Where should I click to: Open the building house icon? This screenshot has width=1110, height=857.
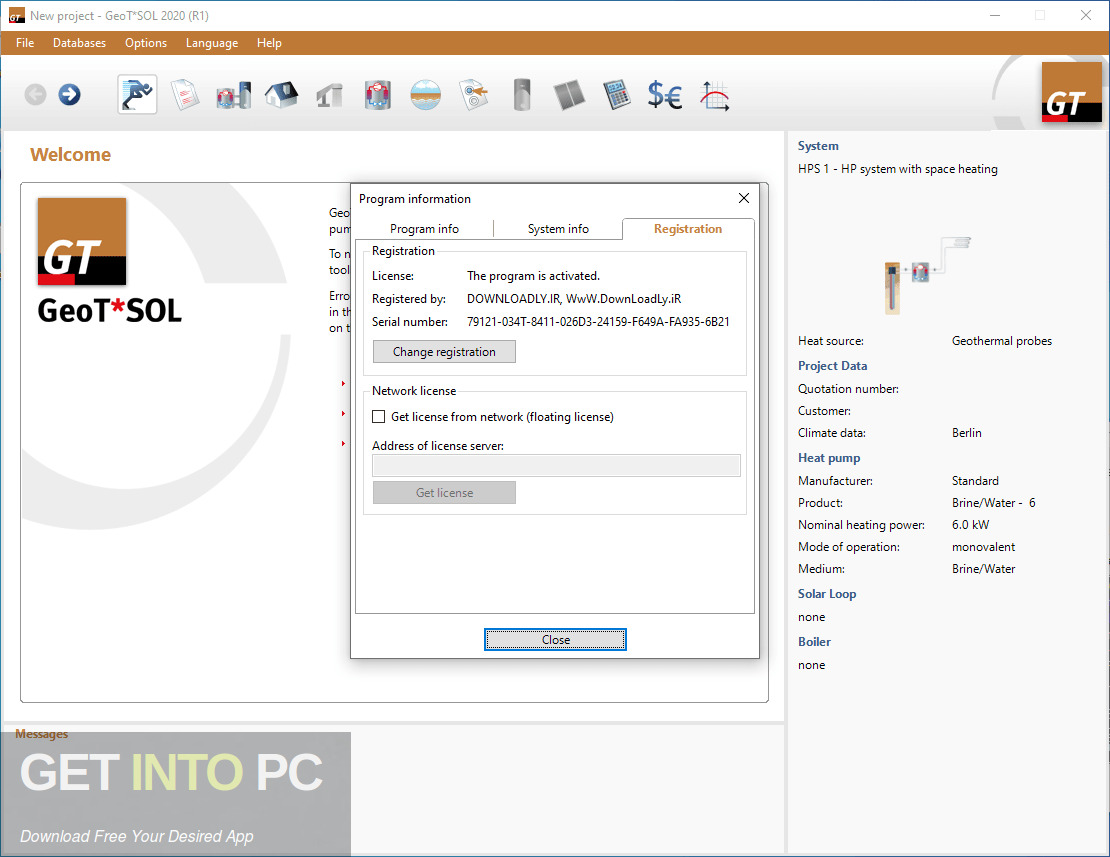coord(281,94)
